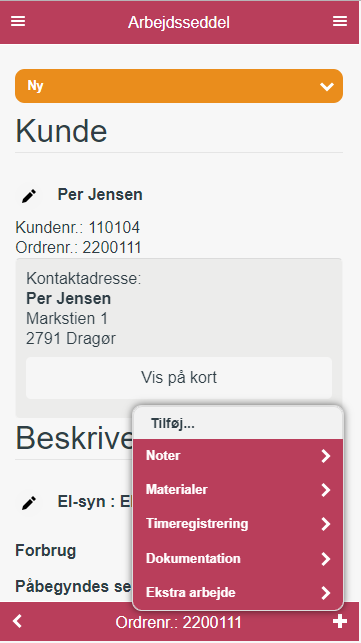Select Noter from the Tilføj menu

238,456
